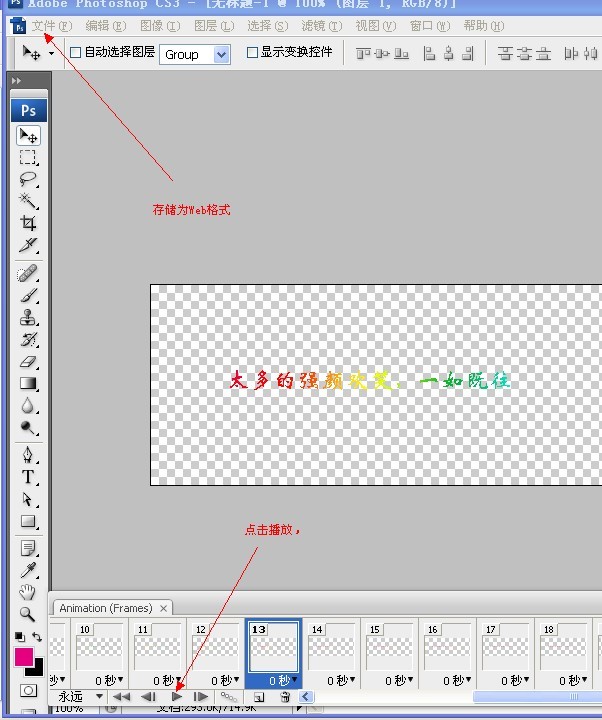Switch to Animation (Frames) tab
The height and width of the screenshot is (720, 602).
pyautogui.click(x=106, y=608)
